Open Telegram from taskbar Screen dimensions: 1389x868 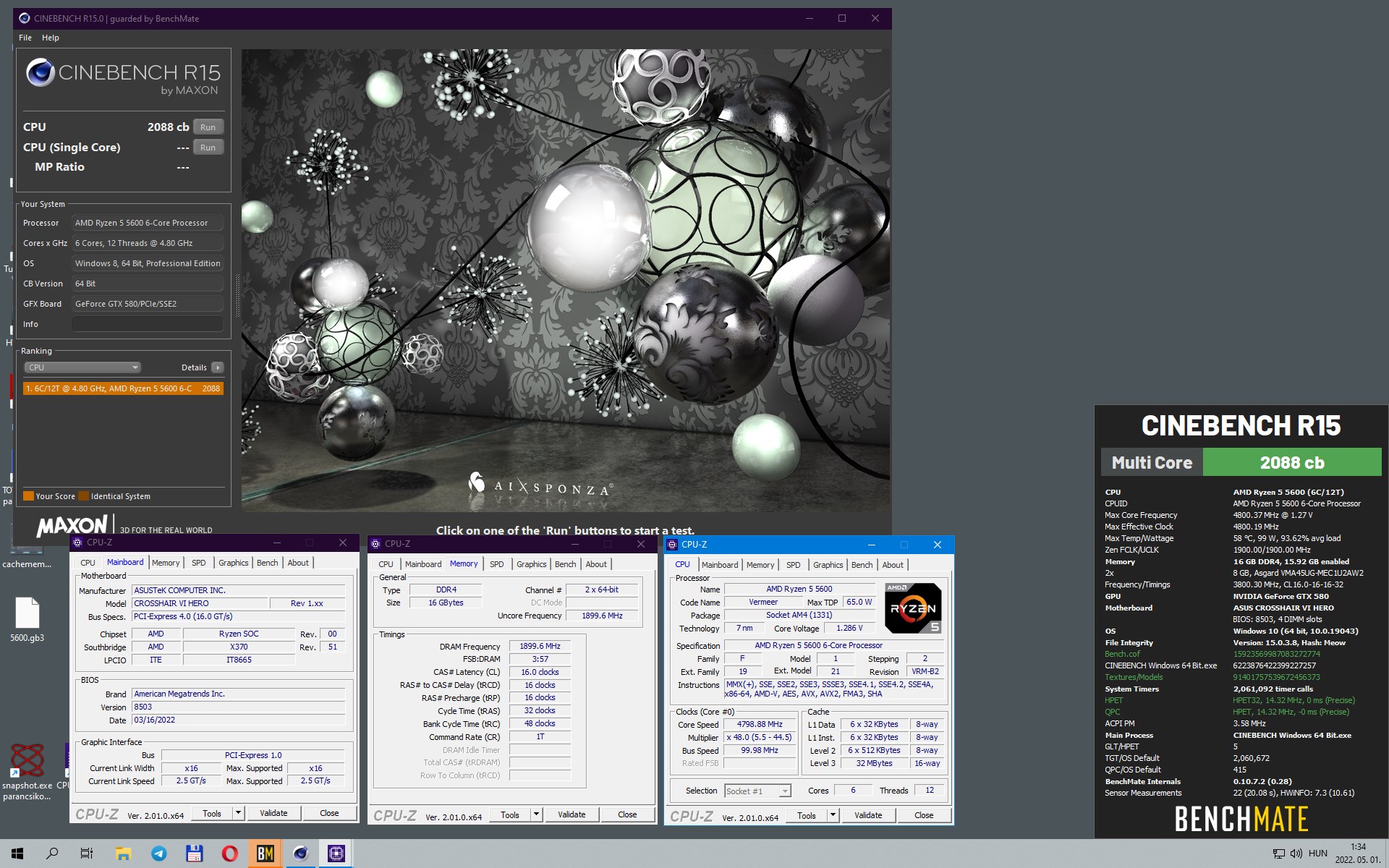pyautogui.click(x=158, y=854)
